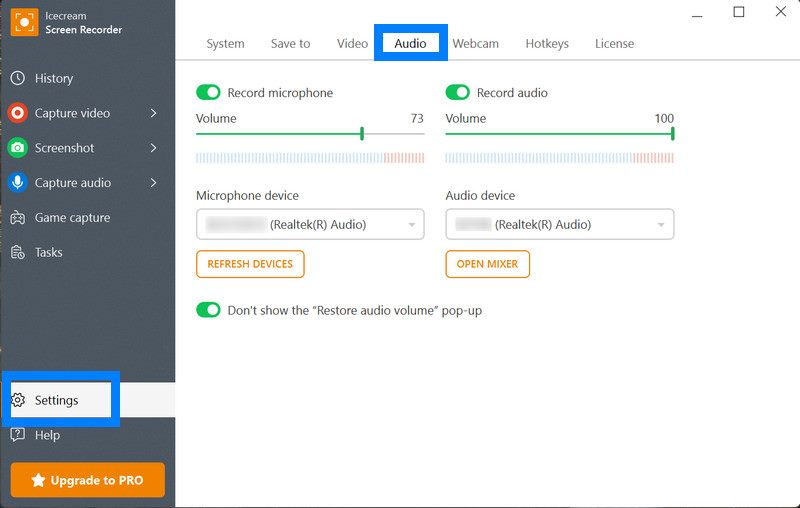Screen dimensions: 800x508
Task: Open Game capture via the gamepad icon
Action: [x=17, y=218]
